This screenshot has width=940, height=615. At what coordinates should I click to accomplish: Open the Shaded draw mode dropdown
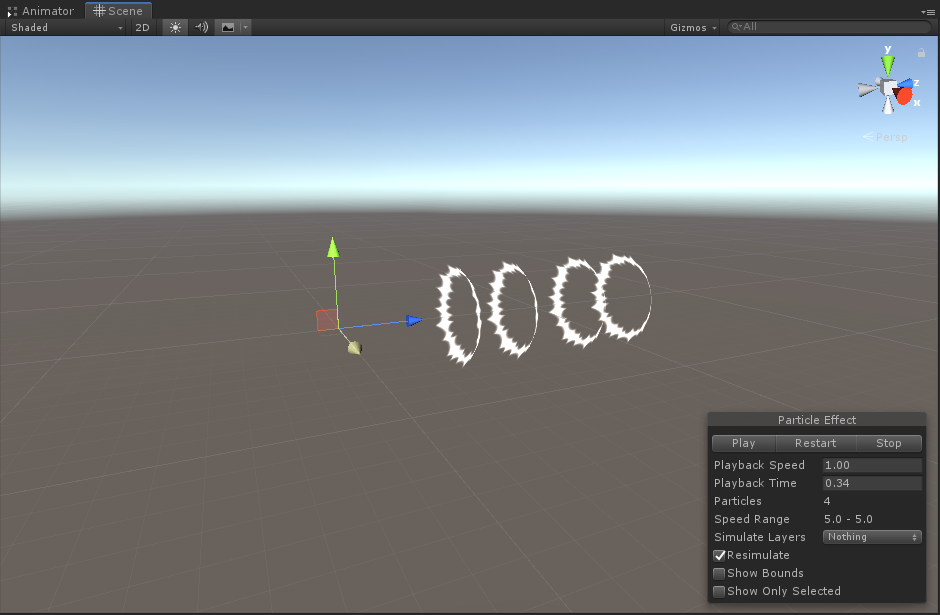pyautogui.click(x=66, y=28)
